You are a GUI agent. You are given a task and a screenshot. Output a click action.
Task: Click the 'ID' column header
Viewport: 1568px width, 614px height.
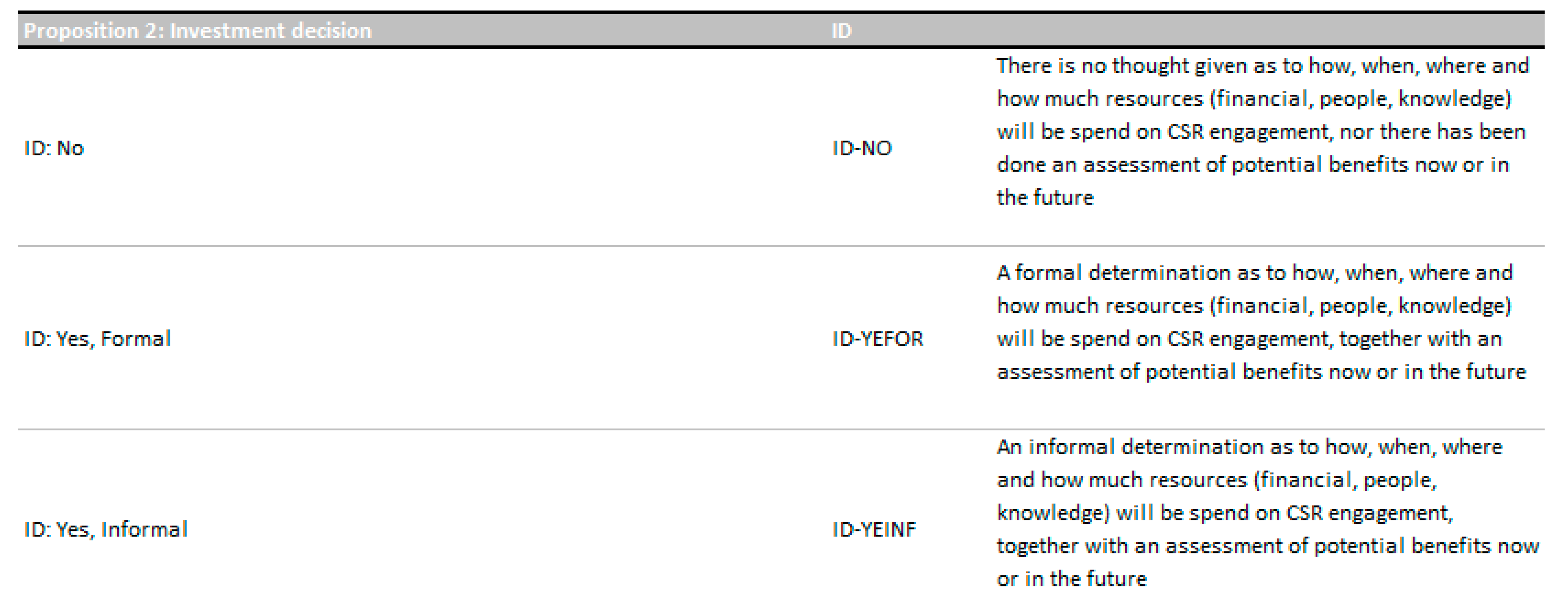click(841, 30)
